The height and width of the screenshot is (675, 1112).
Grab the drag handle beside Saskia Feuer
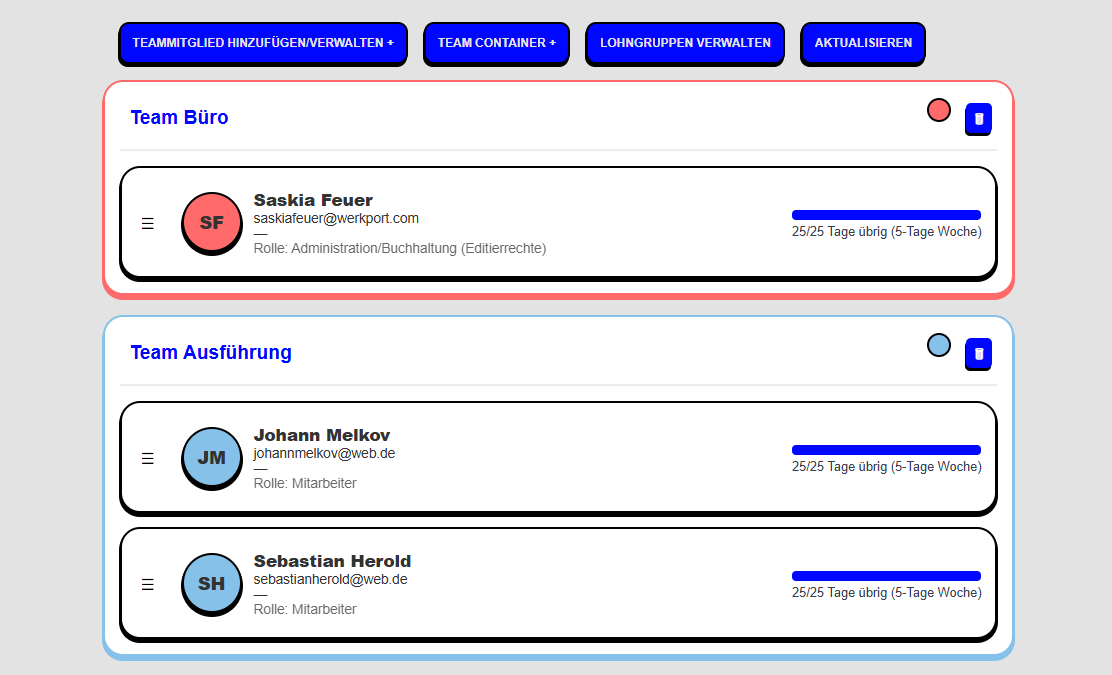(148, 224)
